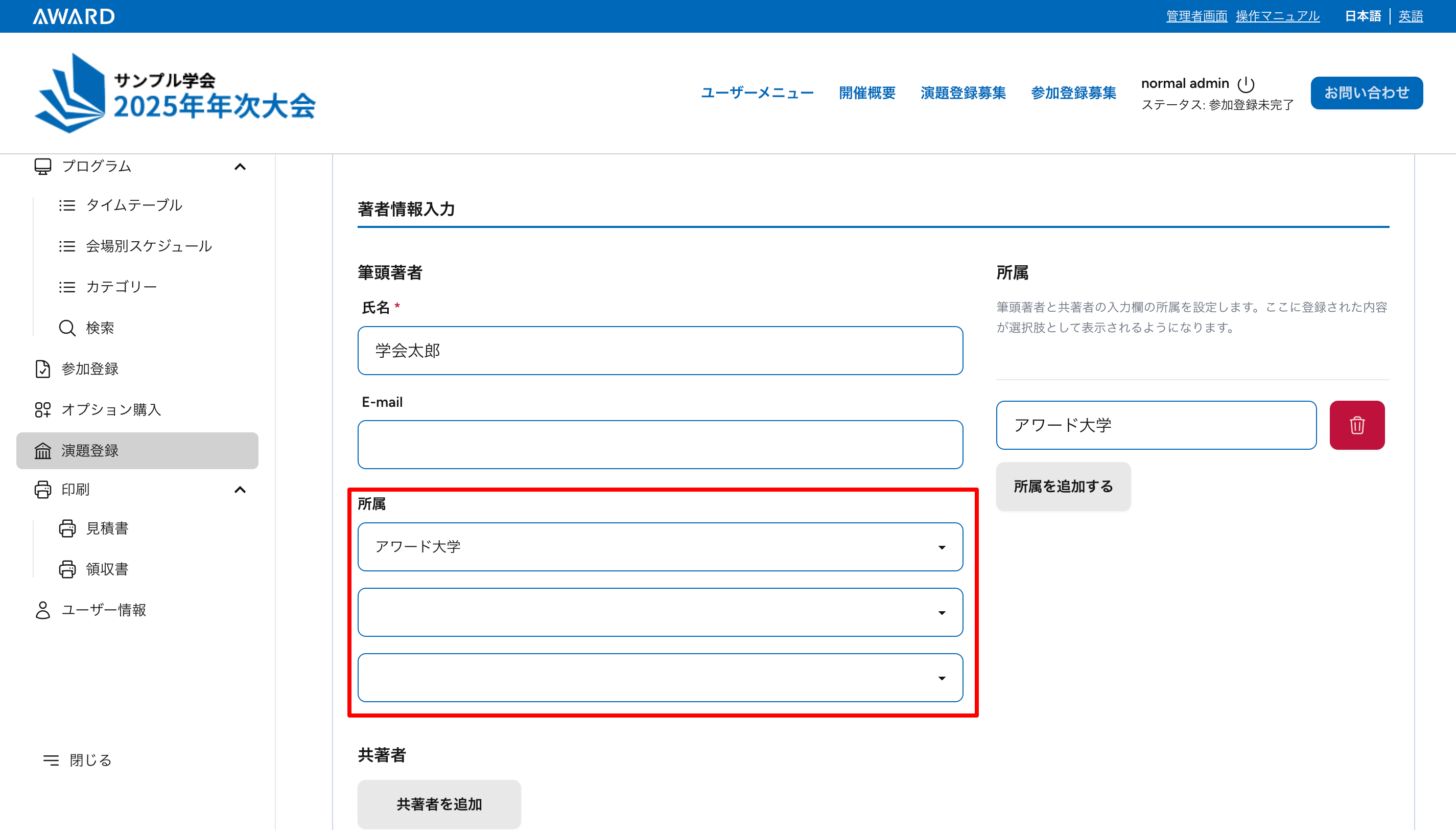Click the 筆頭著者 heading
This screenshot has height=830, width=1456.
tap(390, 272)
